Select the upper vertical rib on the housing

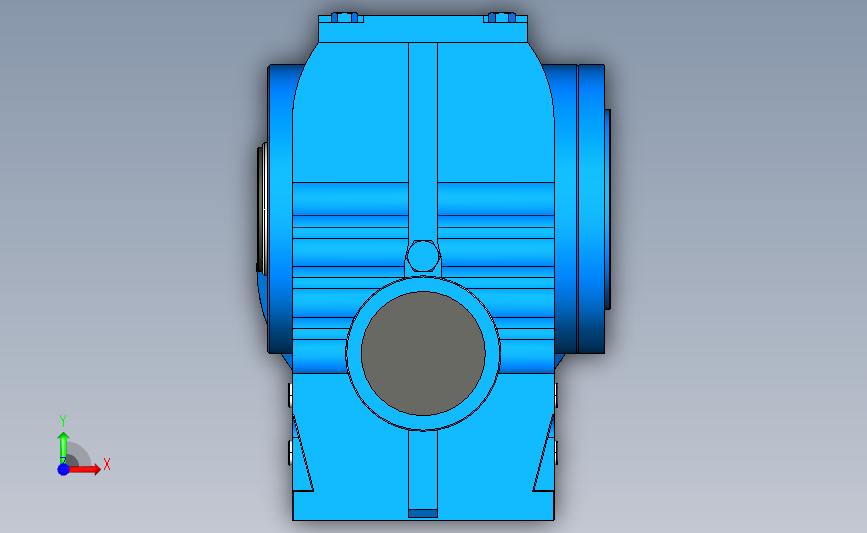423,141
